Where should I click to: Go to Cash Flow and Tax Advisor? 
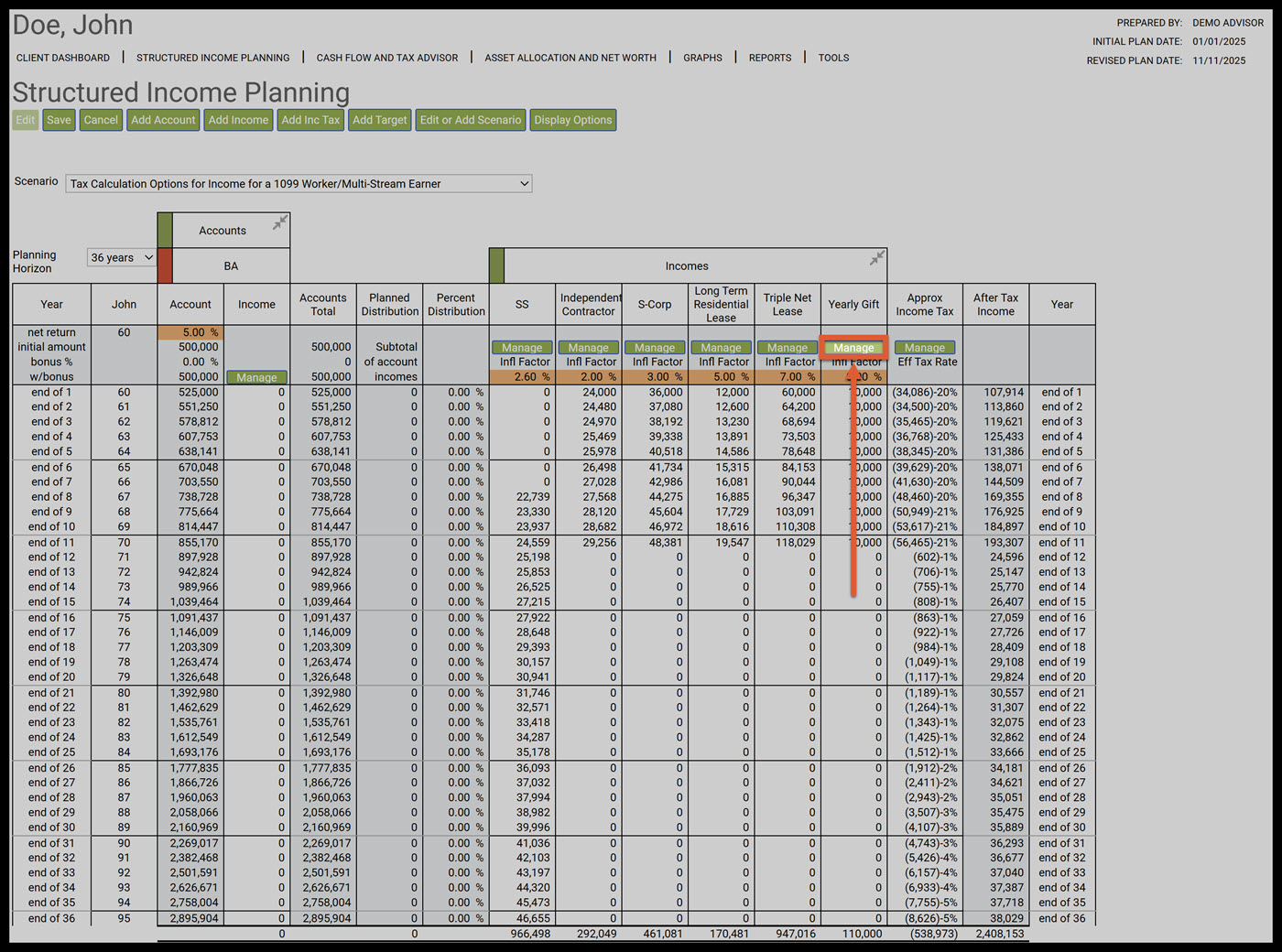(387, 58)
